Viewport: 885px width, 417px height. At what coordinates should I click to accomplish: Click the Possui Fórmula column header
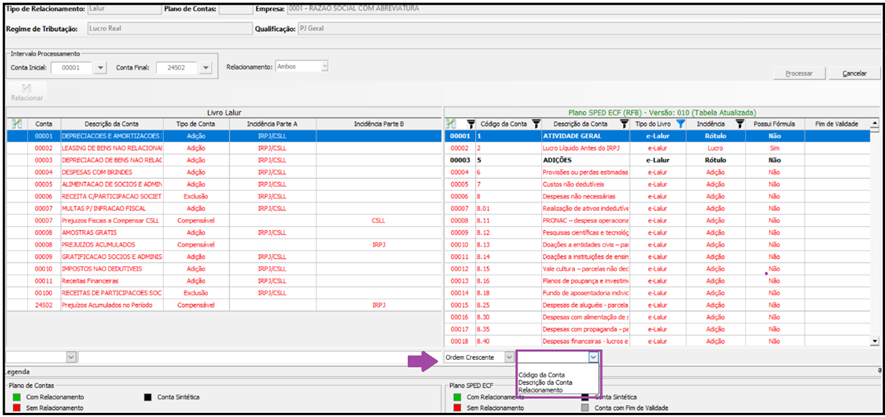774,124
